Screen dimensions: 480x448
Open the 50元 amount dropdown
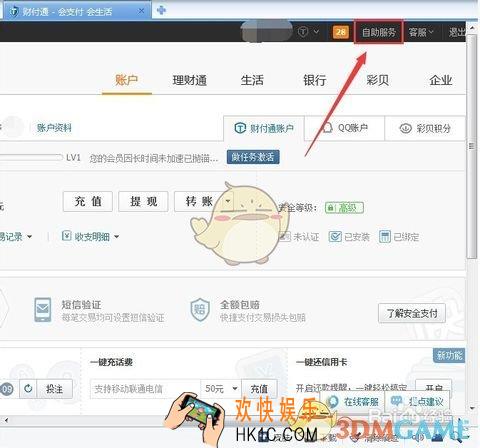coord(221,389)
